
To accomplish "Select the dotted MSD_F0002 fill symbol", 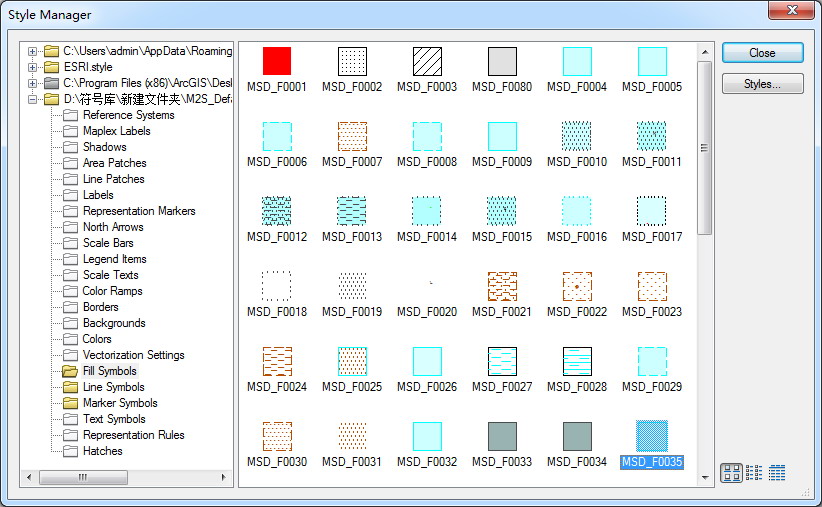I will point(352,61).
